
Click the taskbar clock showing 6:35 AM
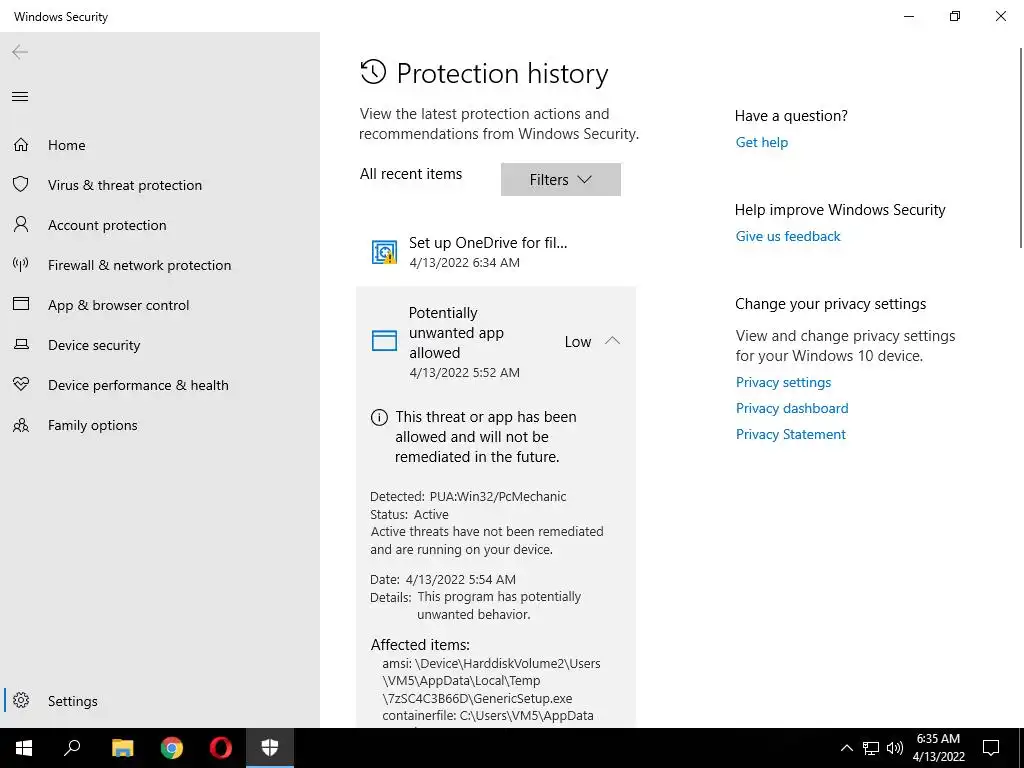pos(938,748)
